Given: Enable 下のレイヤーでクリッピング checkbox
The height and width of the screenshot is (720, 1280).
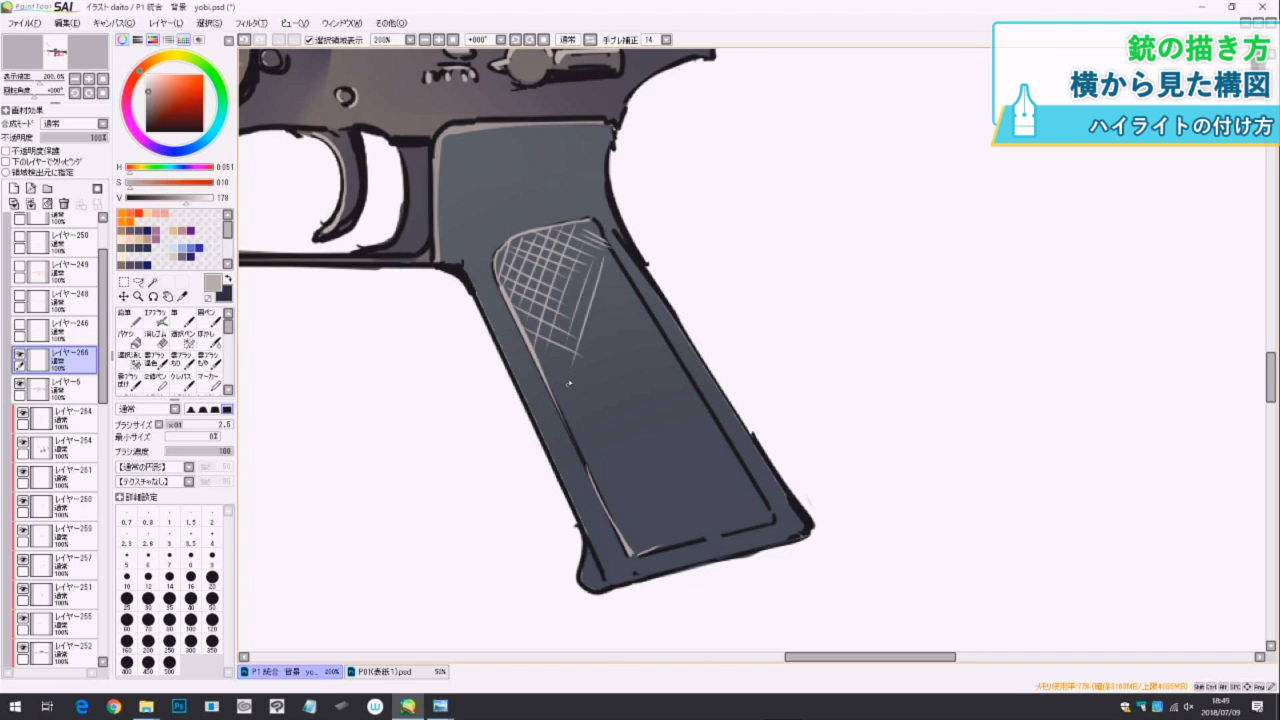Looking at the screenshot, I should click(x=6, y=161).
